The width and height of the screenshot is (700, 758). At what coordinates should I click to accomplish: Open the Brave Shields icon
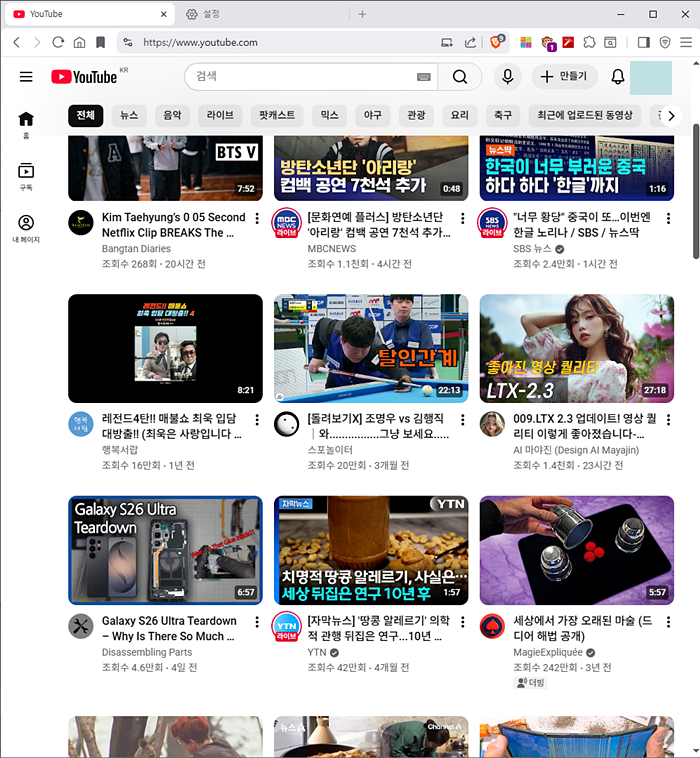(x=496, y=42)
